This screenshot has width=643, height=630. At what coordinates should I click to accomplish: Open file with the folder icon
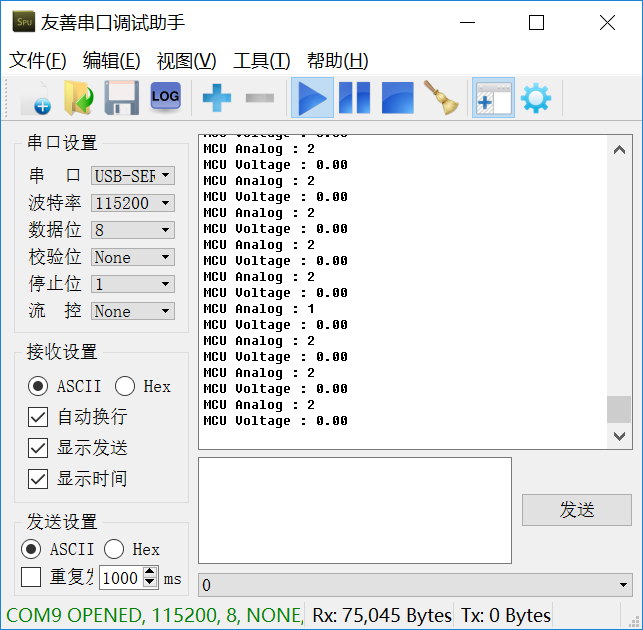coord(79,98)
